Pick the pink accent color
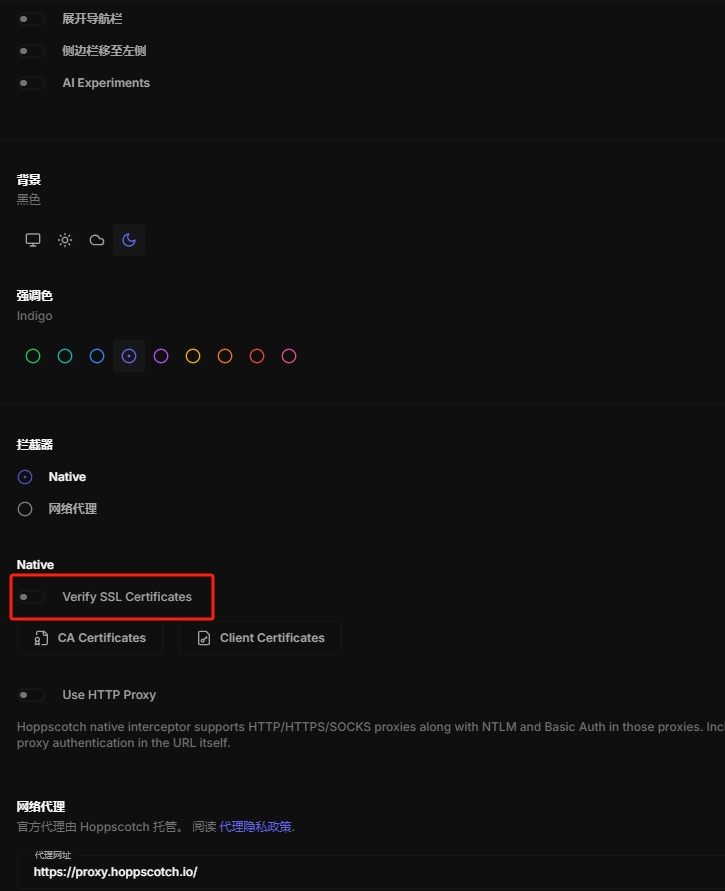Viewport: 725px width, 891px height. (x=289, y=356)
